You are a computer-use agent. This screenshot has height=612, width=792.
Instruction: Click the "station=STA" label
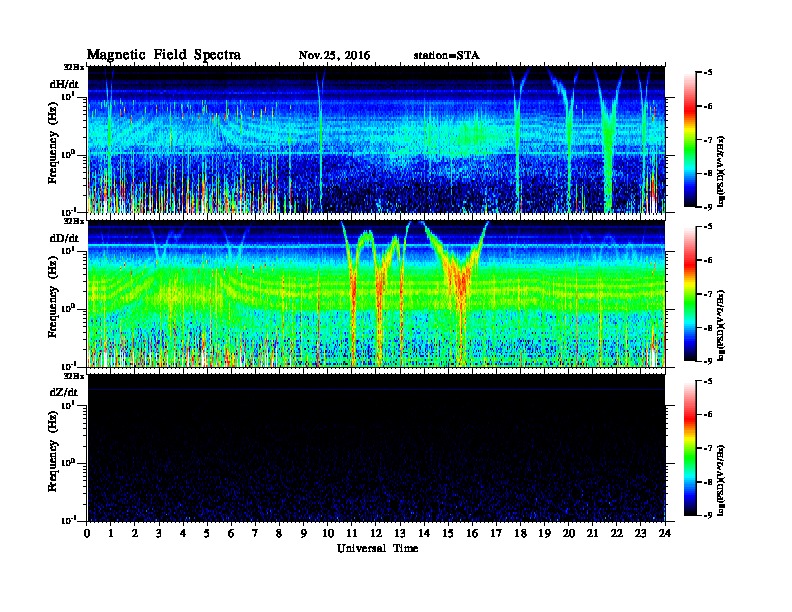[x=447, y=56]
